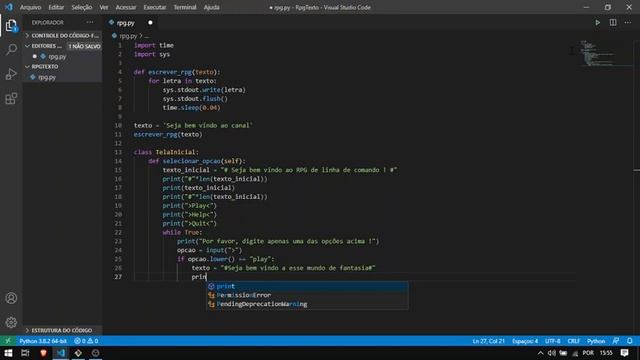Click Ln 27, Col 21 position indicator
This screenshot has height=360, width=640.
(x=489, y=341)
